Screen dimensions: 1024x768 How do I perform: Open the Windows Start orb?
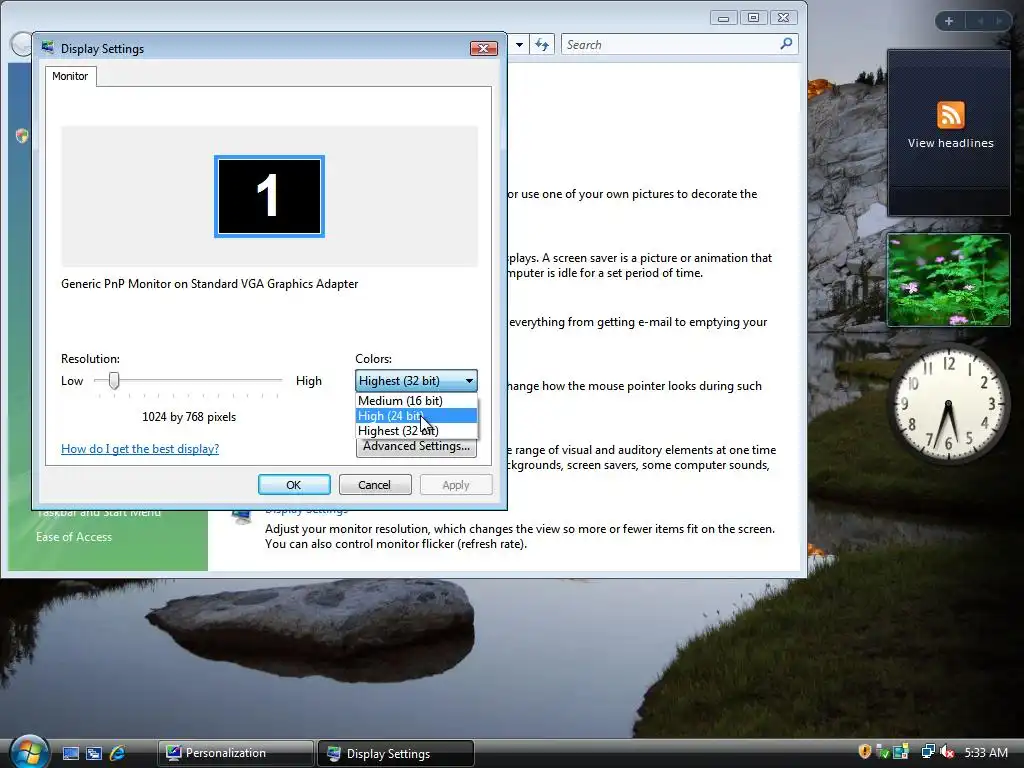pos(29,752)
